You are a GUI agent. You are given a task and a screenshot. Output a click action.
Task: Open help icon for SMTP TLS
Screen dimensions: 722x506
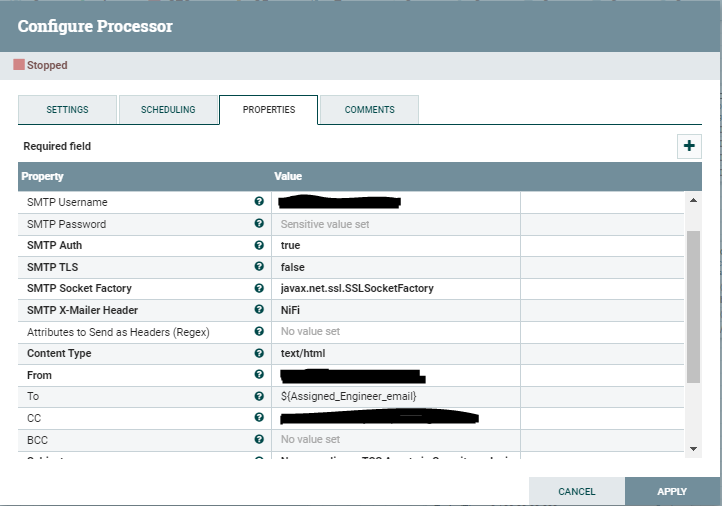259,267
